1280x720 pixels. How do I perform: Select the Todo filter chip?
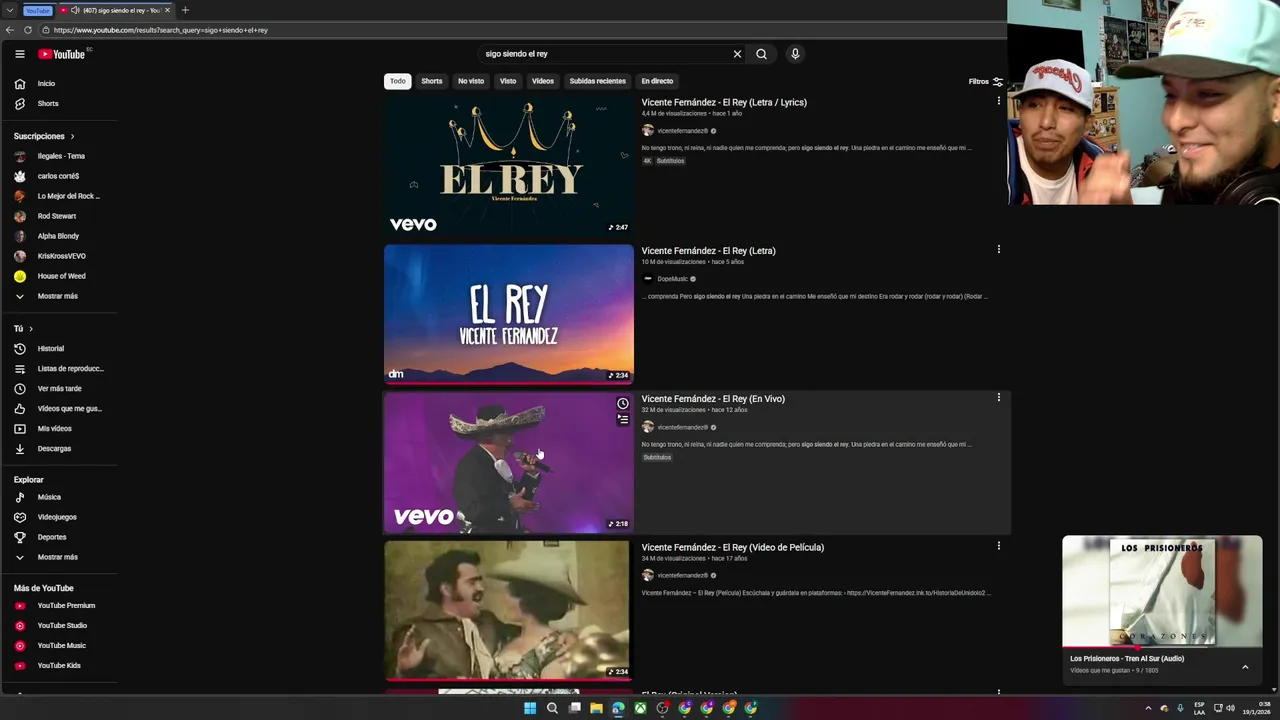coord(398,81)
